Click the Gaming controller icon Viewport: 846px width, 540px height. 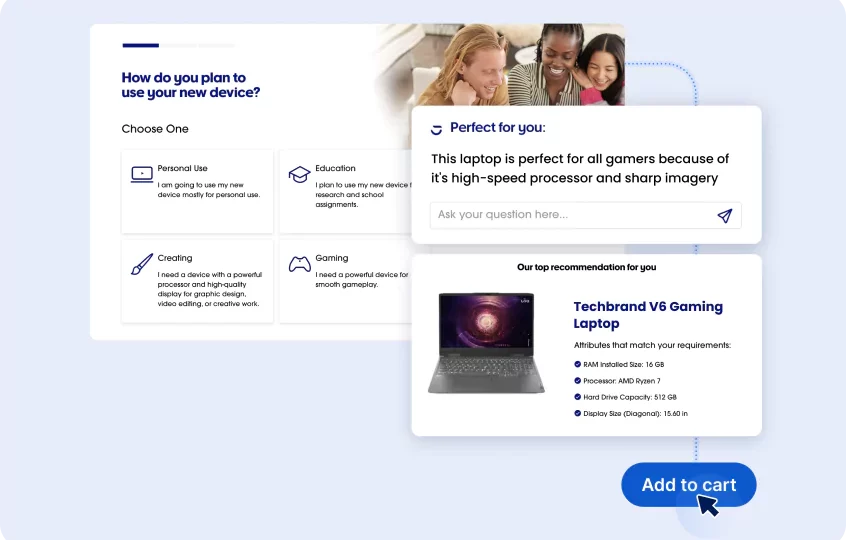pyautogui.click(x=299, y=264)
